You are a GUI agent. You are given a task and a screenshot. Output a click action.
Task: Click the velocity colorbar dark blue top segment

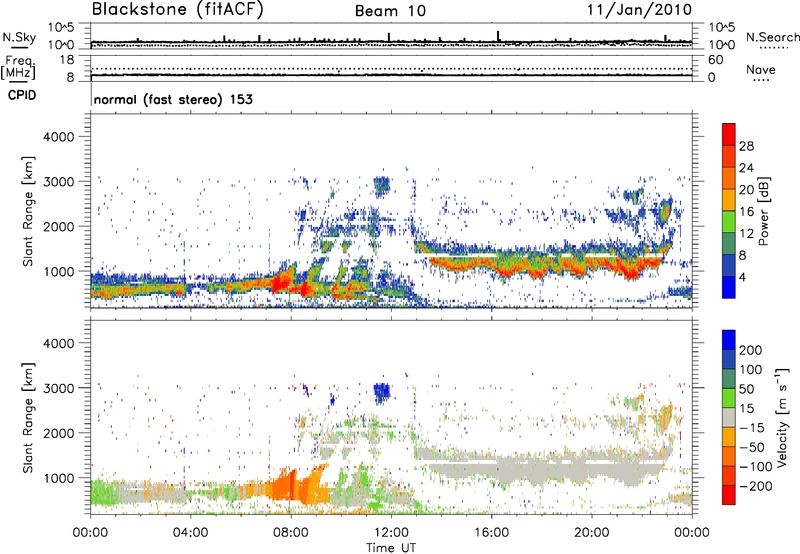pos(729,340)
